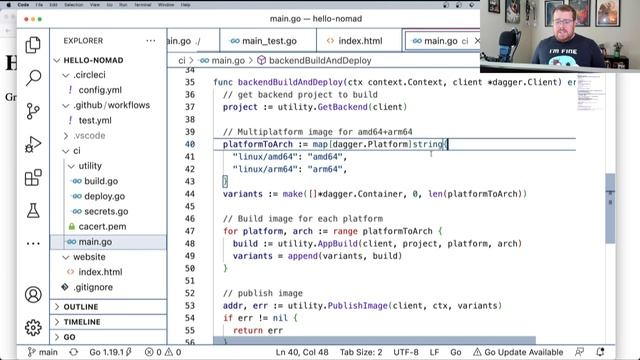The height and width of the screenshot is (360, 640).
Task: Click the code minimap preview
Action: tap(590, 94)
